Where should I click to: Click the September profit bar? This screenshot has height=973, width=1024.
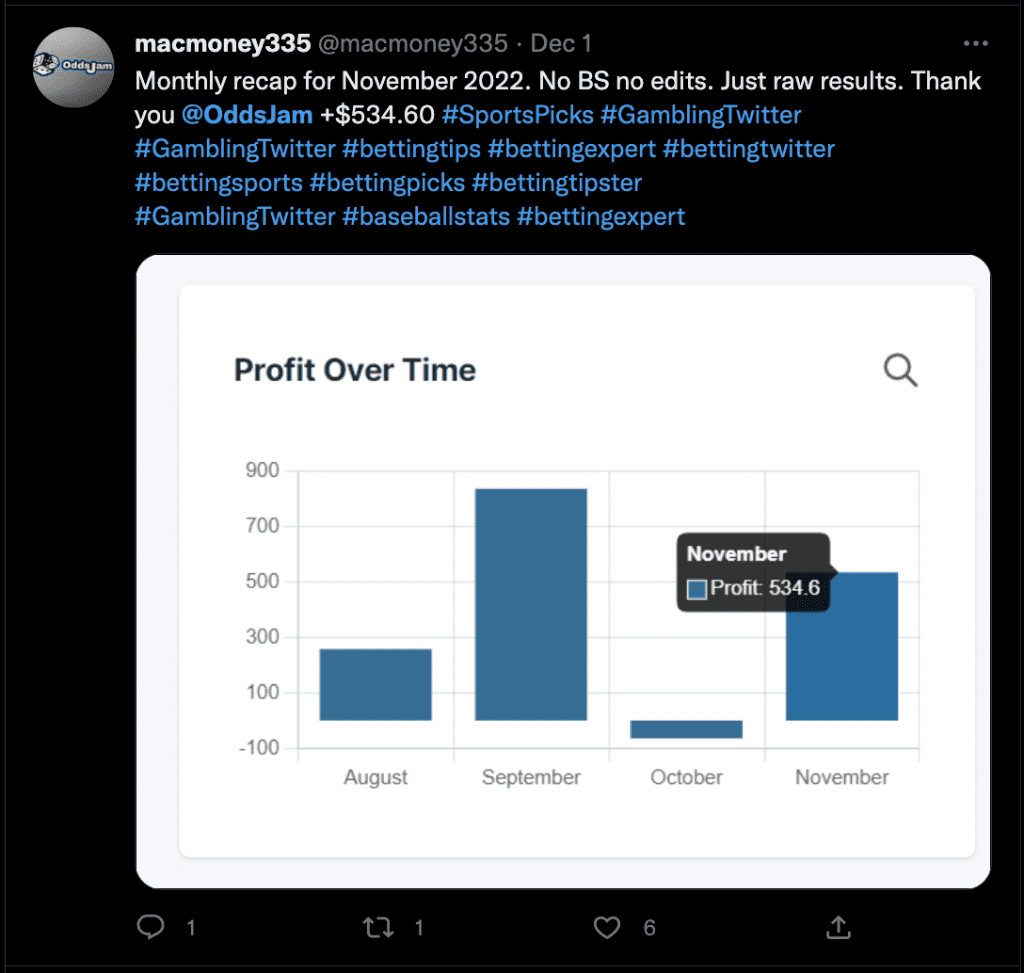531,604
